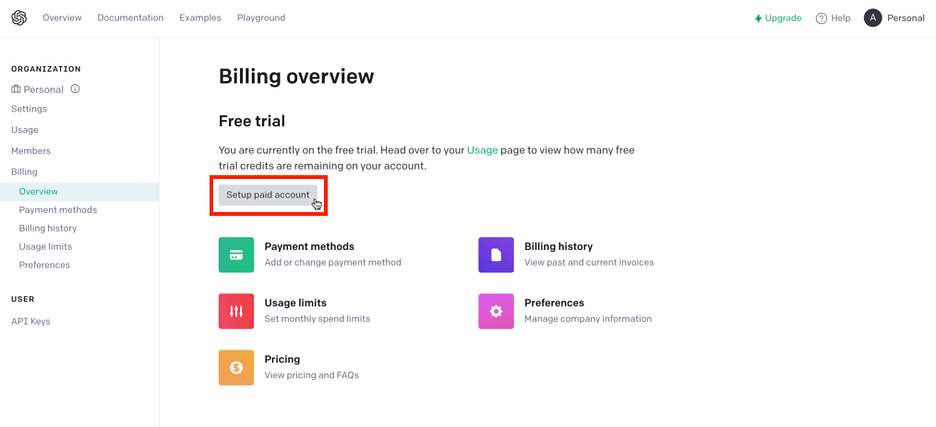Click the orange Pricing dollar icon
This screenshot has width=936, height=427.
[236, 367]
